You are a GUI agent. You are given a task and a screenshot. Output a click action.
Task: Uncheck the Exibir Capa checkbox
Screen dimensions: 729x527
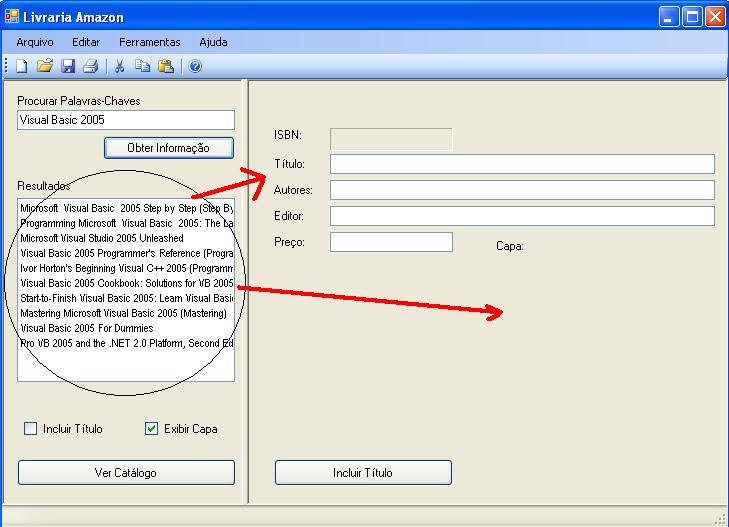coord(151,428)
